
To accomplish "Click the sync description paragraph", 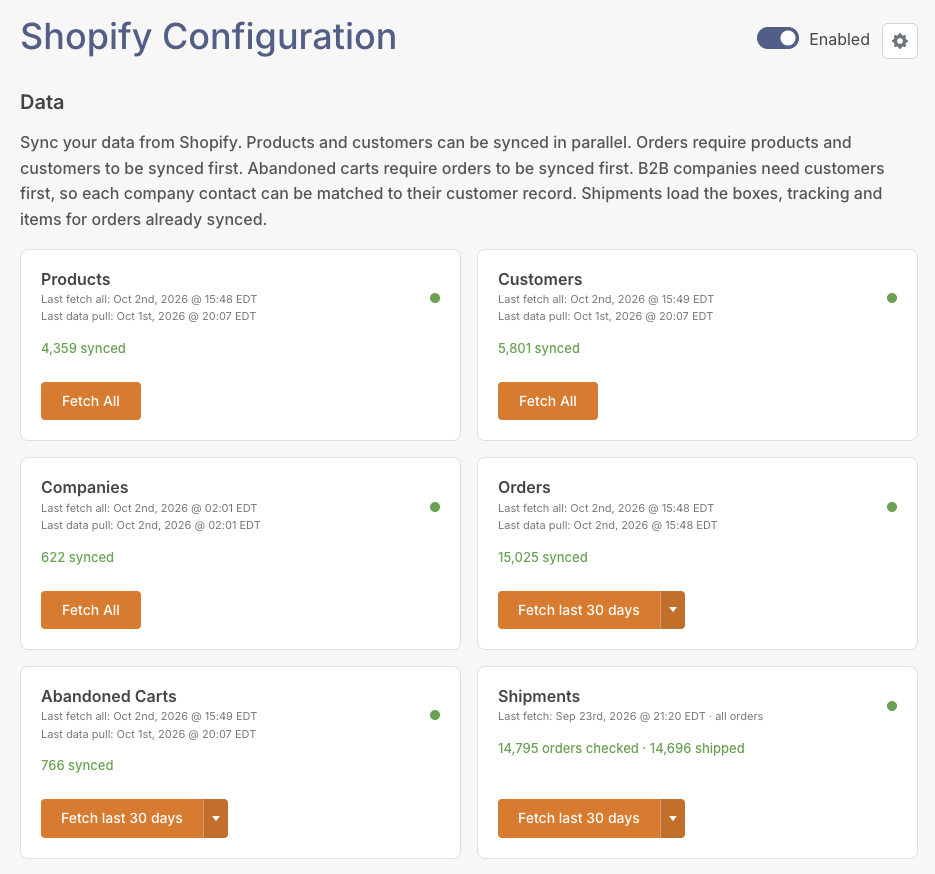I will (452, 181).
